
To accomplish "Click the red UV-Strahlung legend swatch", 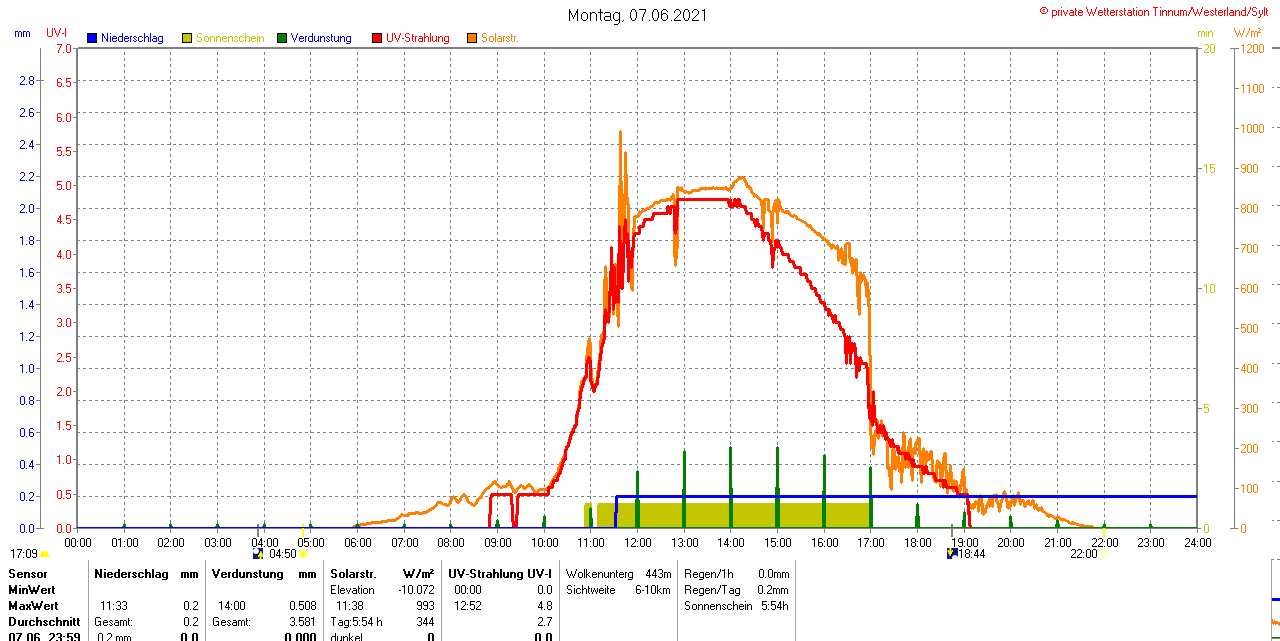I will [x=377, y=38].
